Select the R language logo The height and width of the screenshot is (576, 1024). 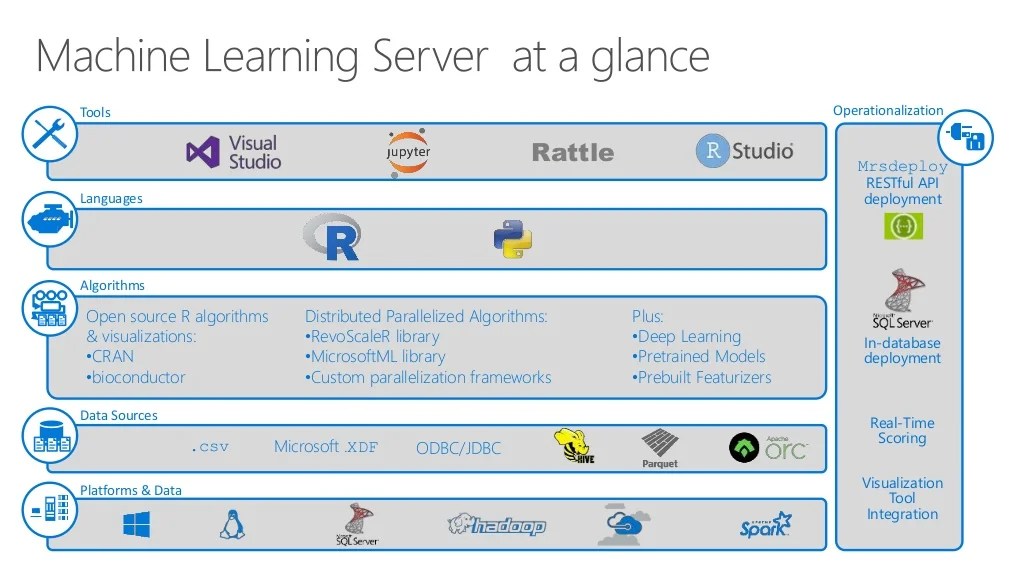[x=337, y=237]
